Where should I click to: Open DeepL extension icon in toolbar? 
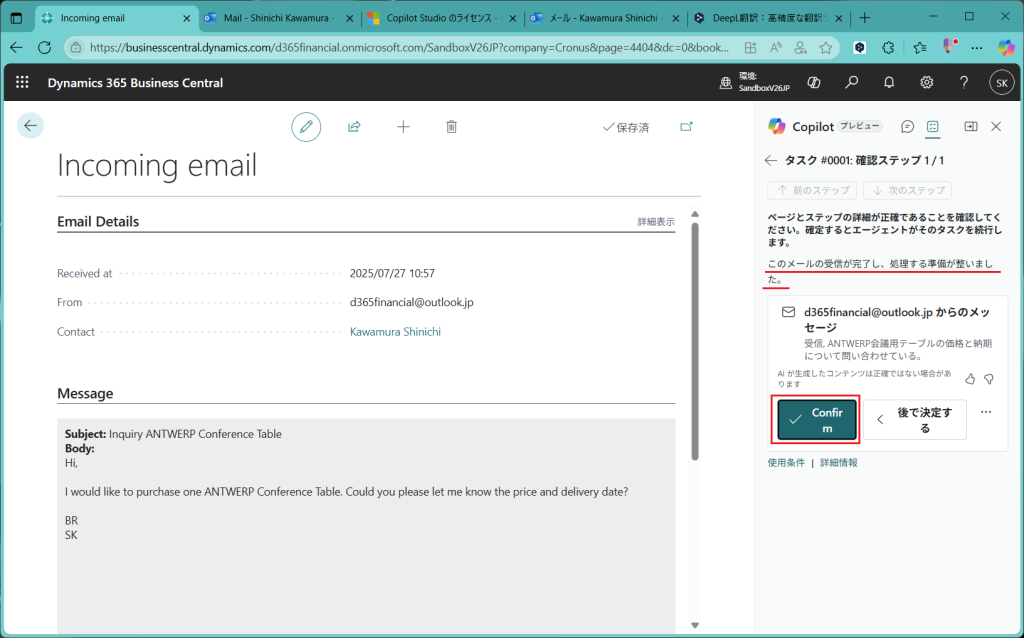860,47
